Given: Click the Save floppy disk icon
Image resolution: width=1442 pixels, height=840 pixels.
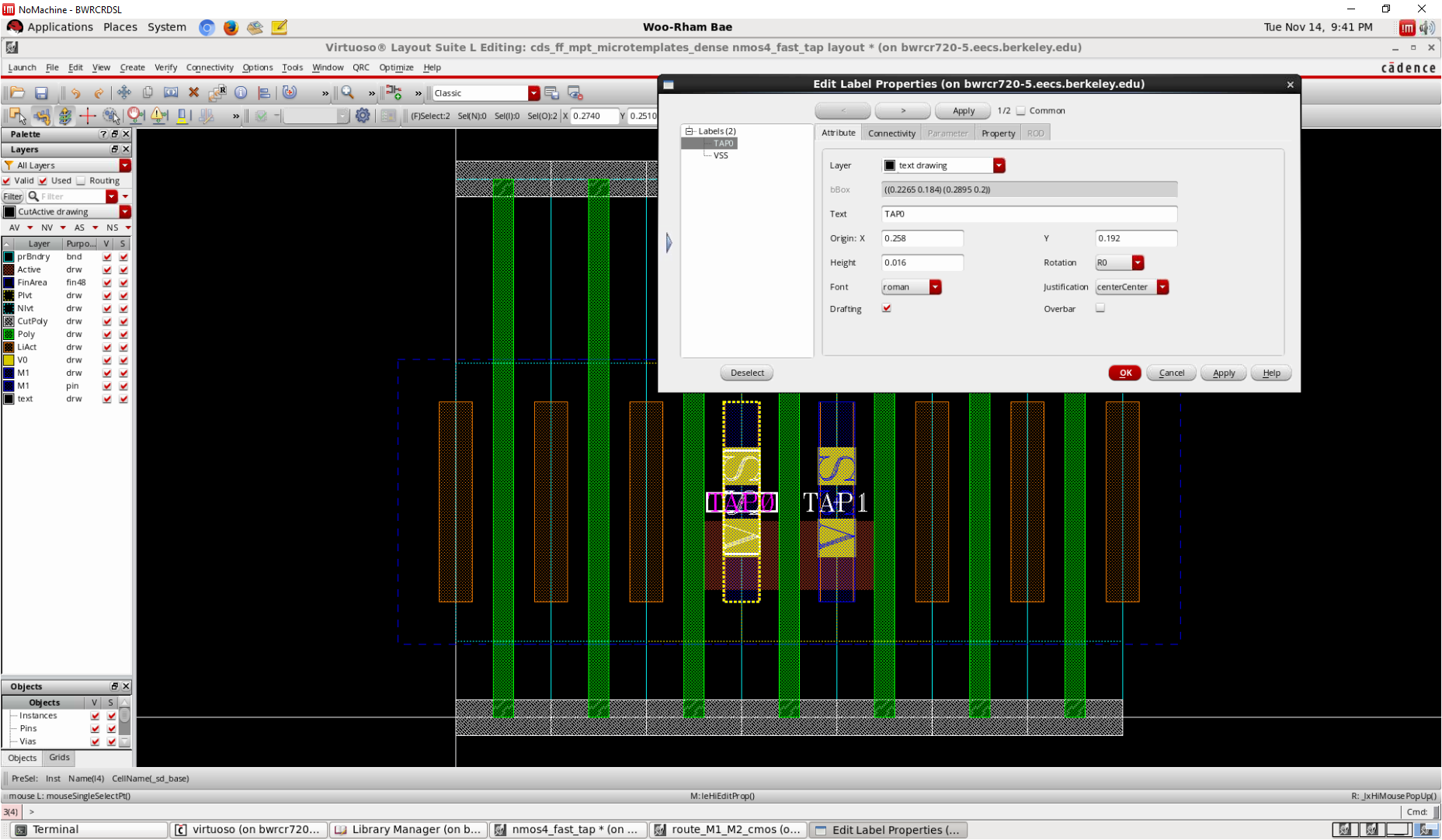Looking at the screenshot, I should (41, 92).
